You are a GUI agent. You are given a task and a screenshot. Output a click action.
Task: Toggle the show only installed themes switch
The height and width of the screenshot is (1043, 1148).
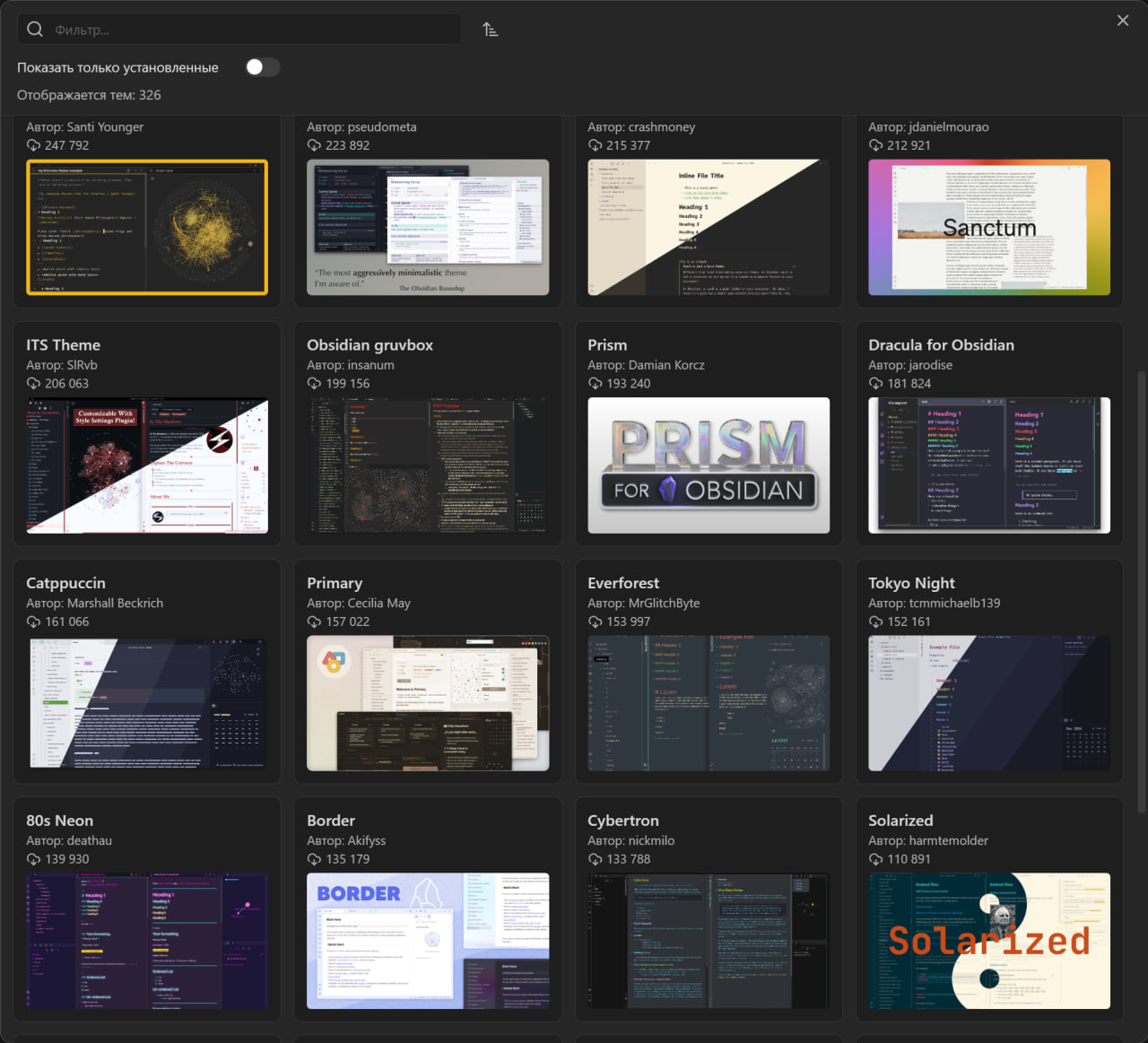coord(262,67)
